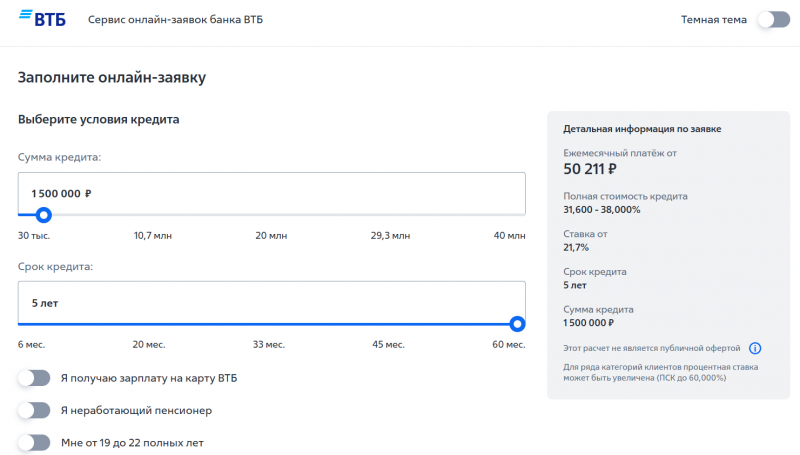Choose the 6 мес. term label
The width and height of the screenshot is (800, 455).
(x=34, y=345)
